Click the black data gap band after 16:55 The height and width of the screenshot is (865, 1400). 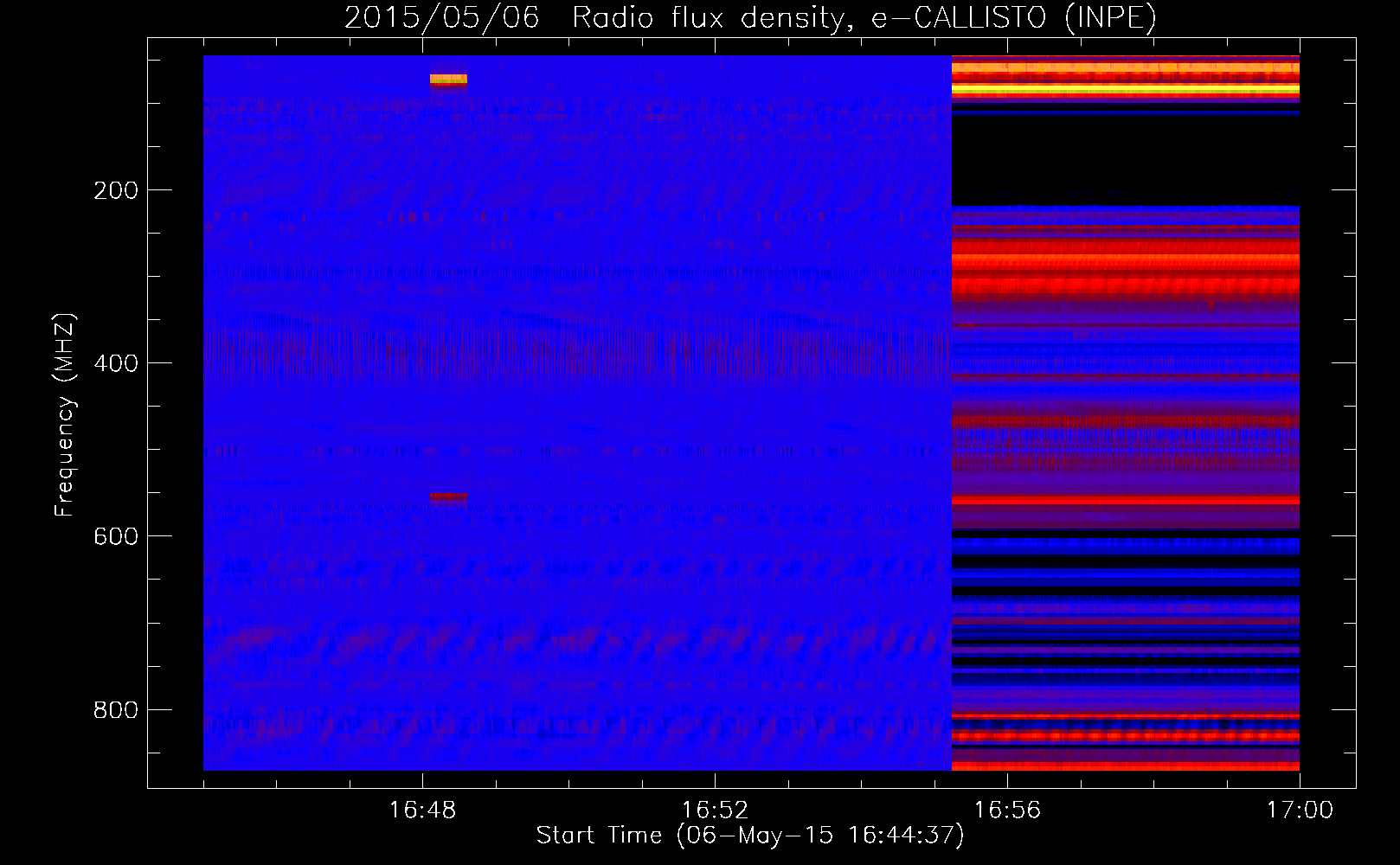tap(1125, 160)
